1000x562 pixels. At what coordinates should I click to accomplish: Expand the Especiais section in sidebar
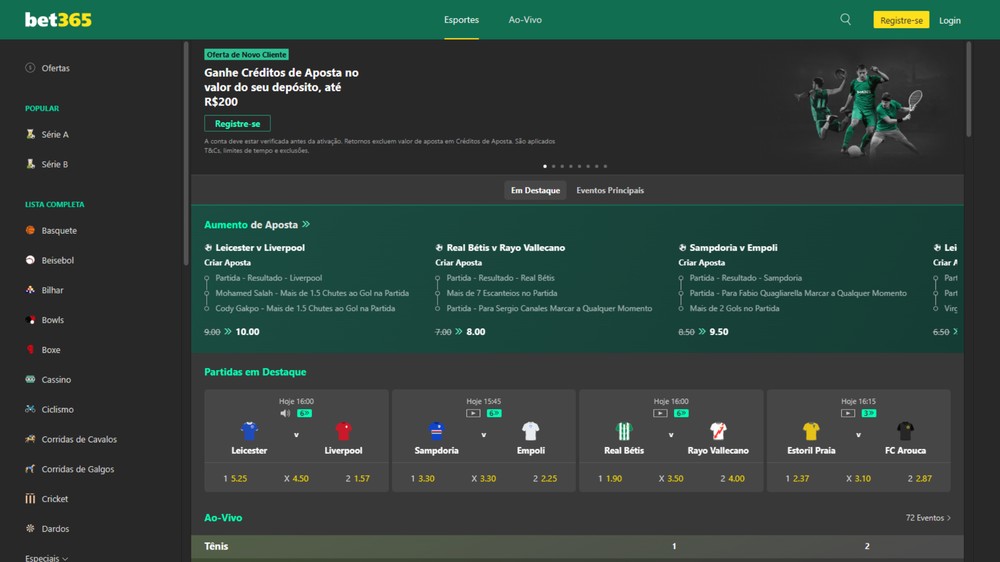[x=46, y=558]
